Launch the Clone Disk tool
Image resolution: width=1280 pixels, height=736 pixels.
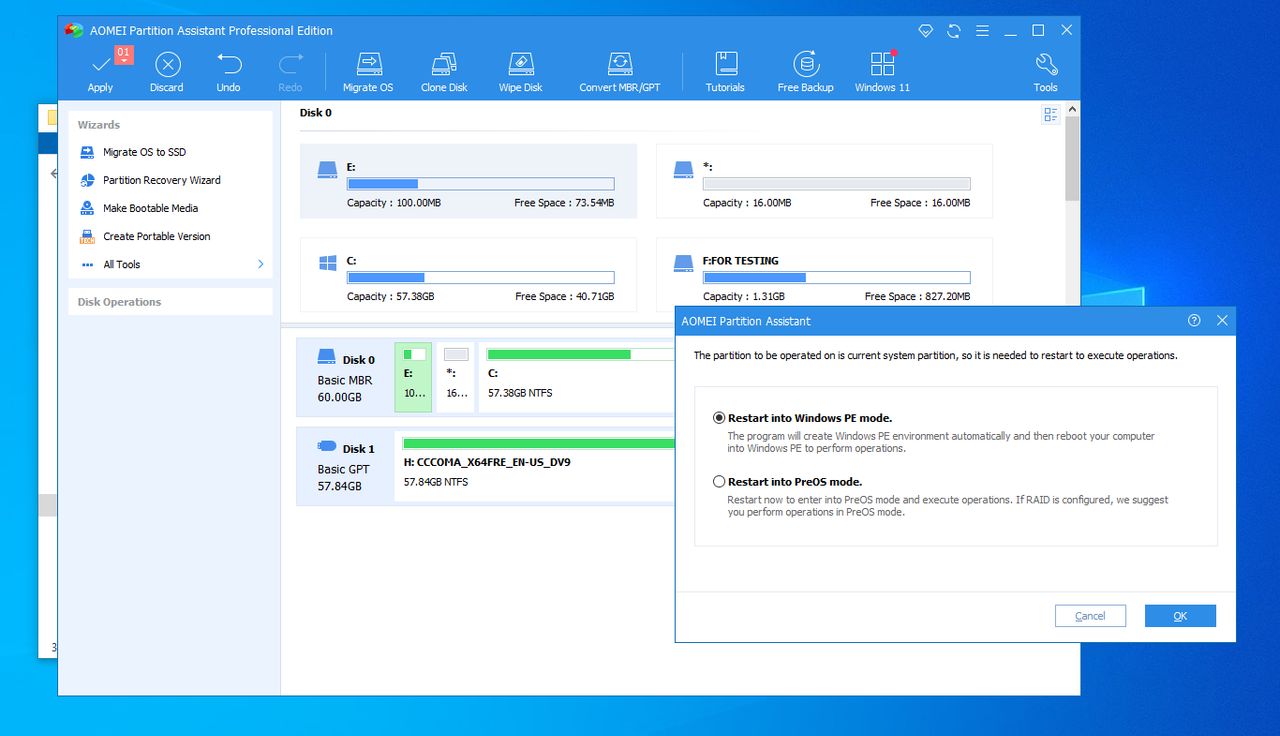(x=444, y=72)
